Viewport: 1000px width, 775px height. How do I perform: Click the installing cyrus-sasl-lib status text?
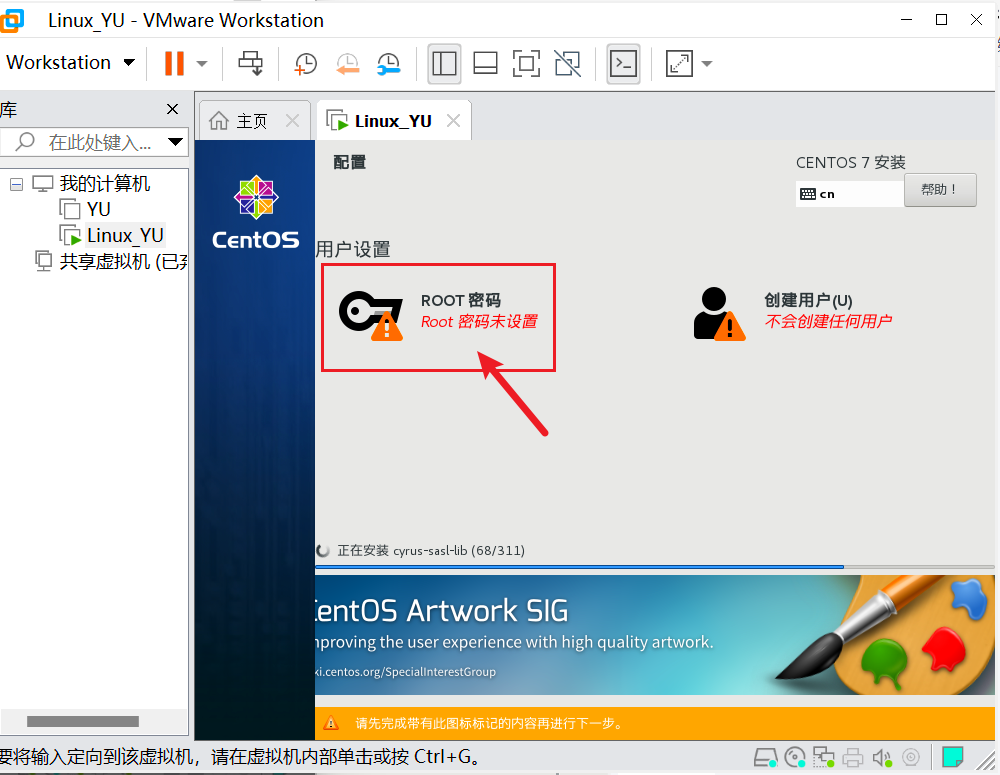[430, 550]
